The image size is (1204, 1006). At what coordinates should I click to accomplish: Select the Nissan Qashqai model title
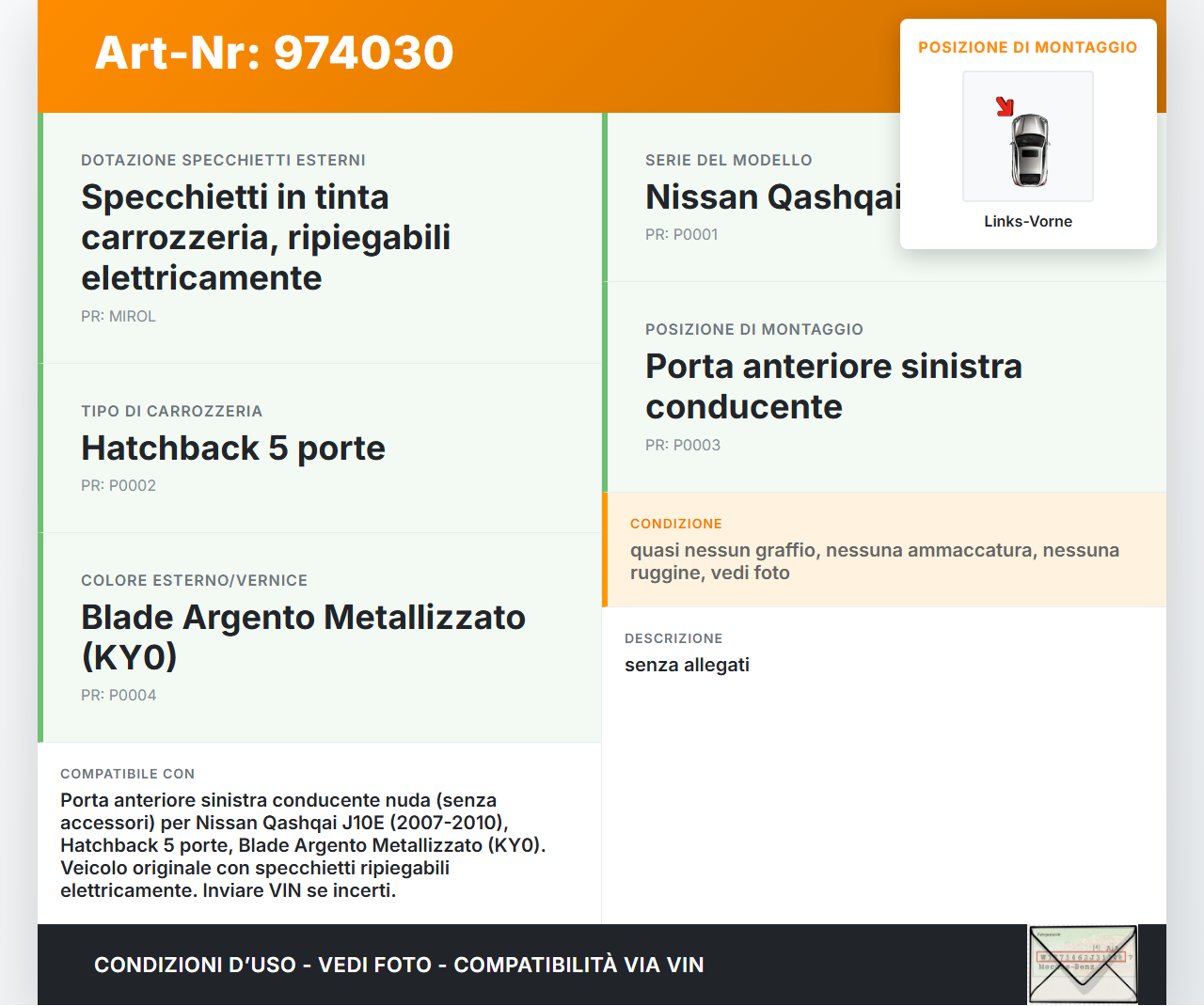pos(772,197)
